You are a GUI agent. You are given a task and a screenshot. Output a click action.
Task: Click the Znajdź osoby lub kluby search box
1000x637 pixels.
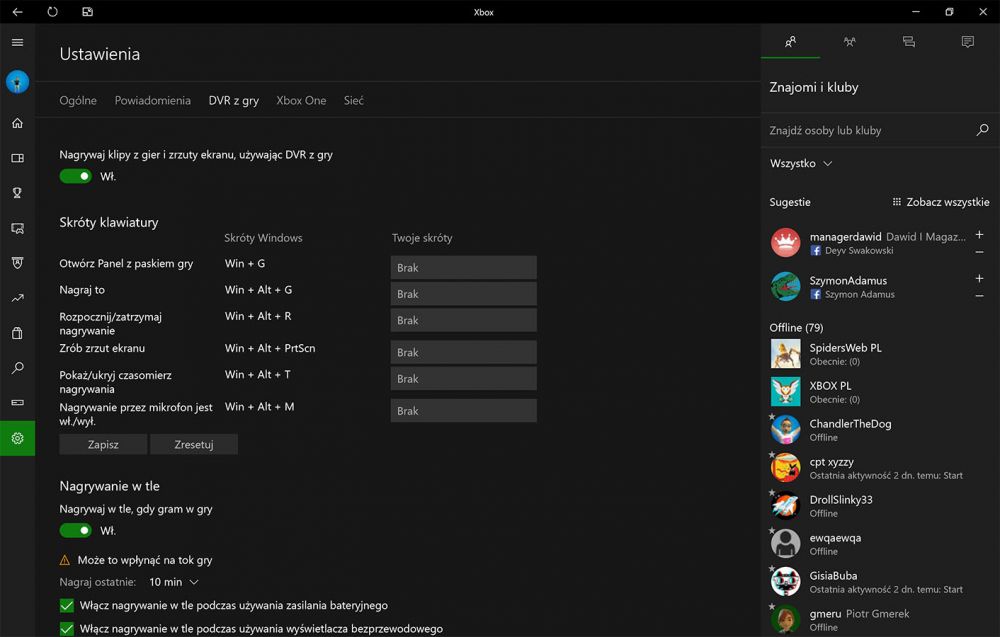(871, 130)
